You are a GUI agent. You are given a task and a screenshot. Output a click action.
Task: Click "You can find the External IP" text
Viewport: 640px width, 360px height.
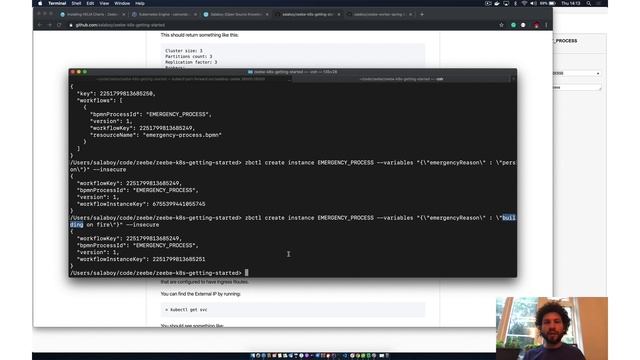click(200, 294)
